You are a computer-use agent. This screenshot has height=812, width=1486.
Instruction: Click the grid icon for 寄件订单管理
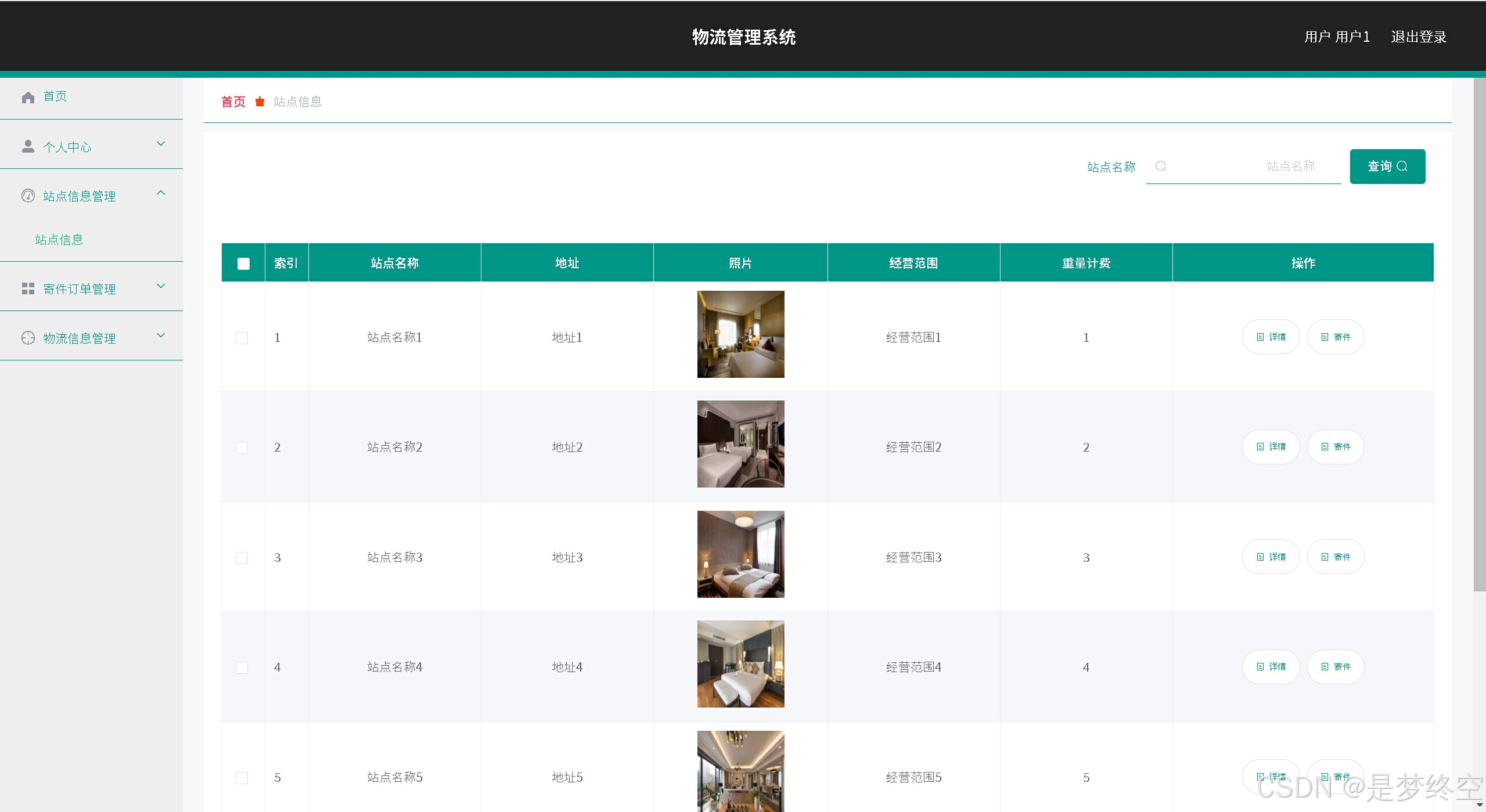28,288
